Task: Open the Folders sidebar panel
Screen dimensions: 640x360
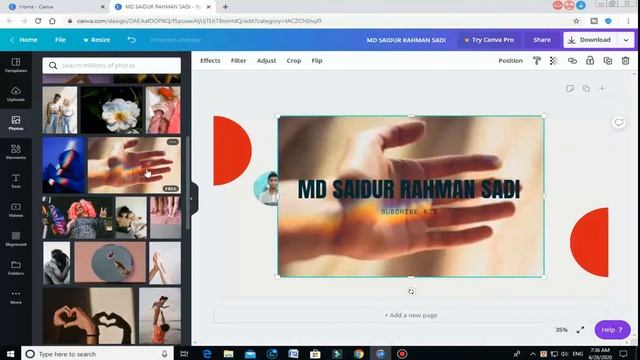Action: coord(16,268)
